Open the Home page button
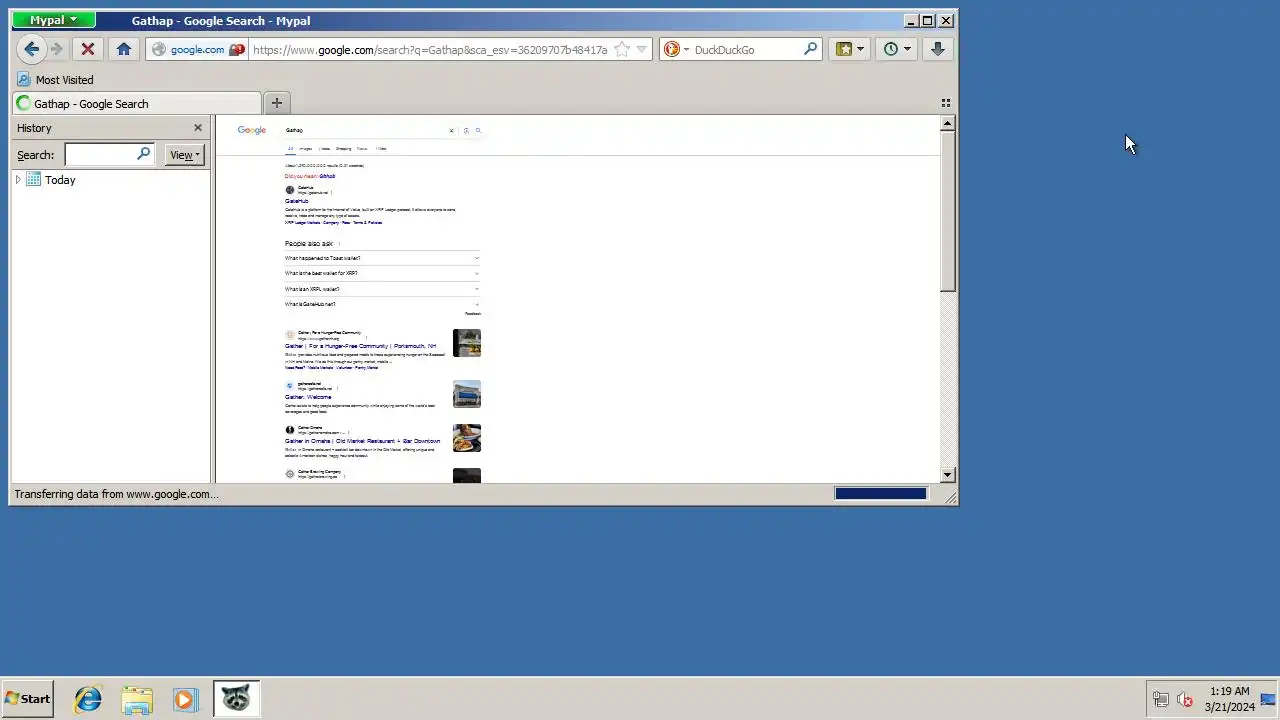1280x720 pixels. (x=124, y=49)
